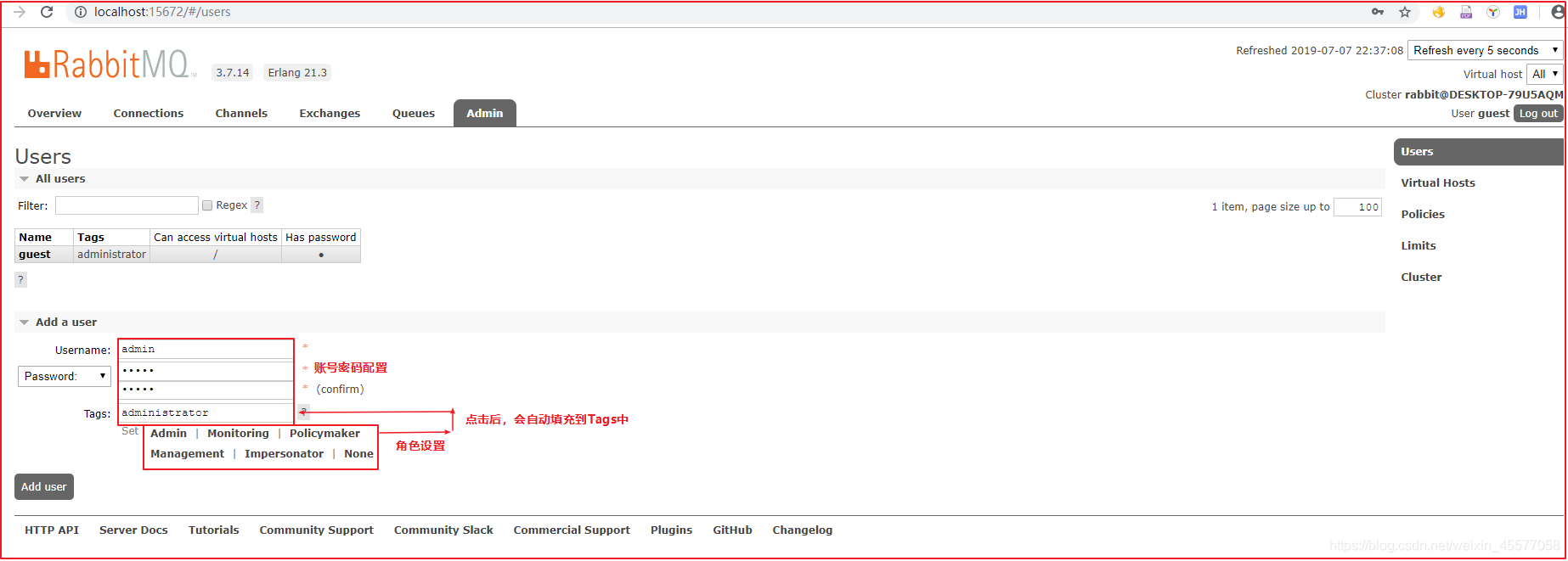The width and height of the screenshot is (1568, 561).
Task: Enable the Regex filter checkbox
Action: click(x=207, y=205)
